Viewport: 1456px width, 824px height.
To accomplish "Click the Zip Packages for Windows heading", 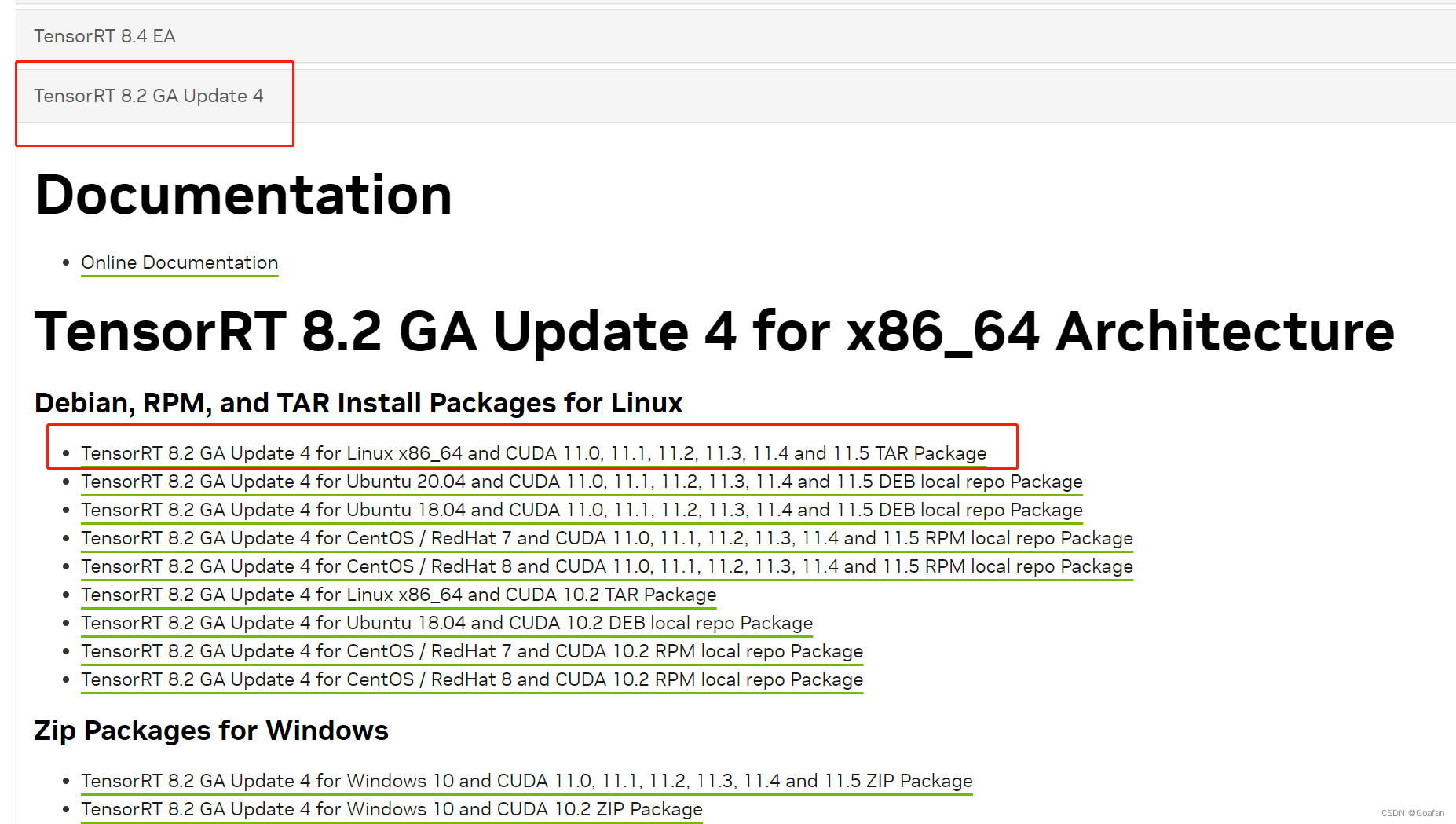I will (211, 731).
